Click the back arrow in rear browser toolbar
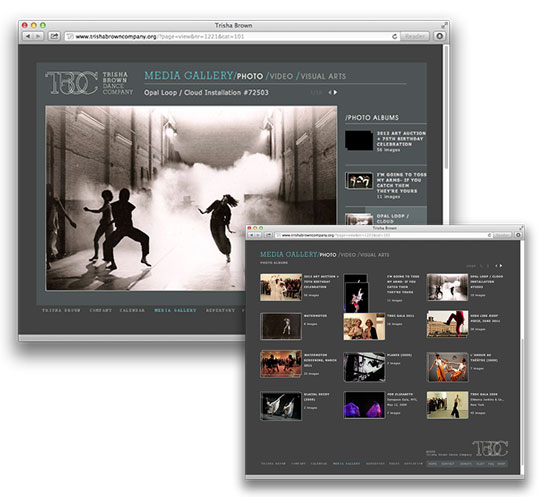 click(28, 36)
